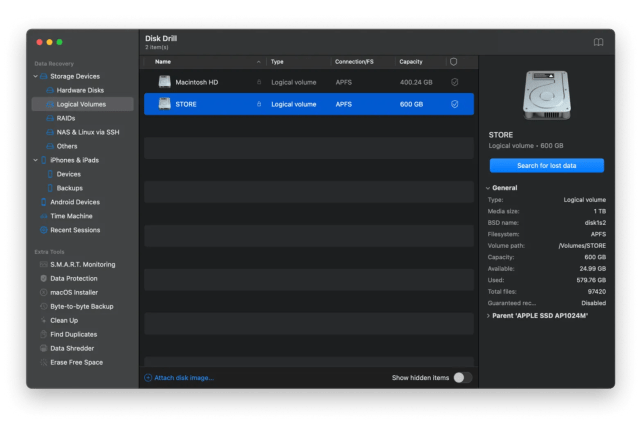Click the 97420 total files value

[597, 291]
